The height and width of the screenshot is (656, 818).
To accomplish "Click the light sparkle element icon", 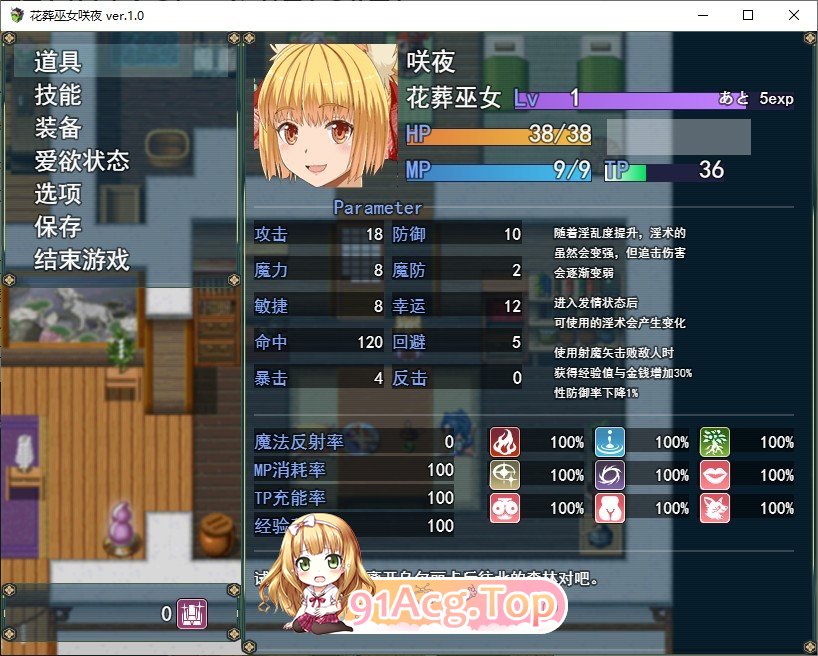I will coord(505,475).
